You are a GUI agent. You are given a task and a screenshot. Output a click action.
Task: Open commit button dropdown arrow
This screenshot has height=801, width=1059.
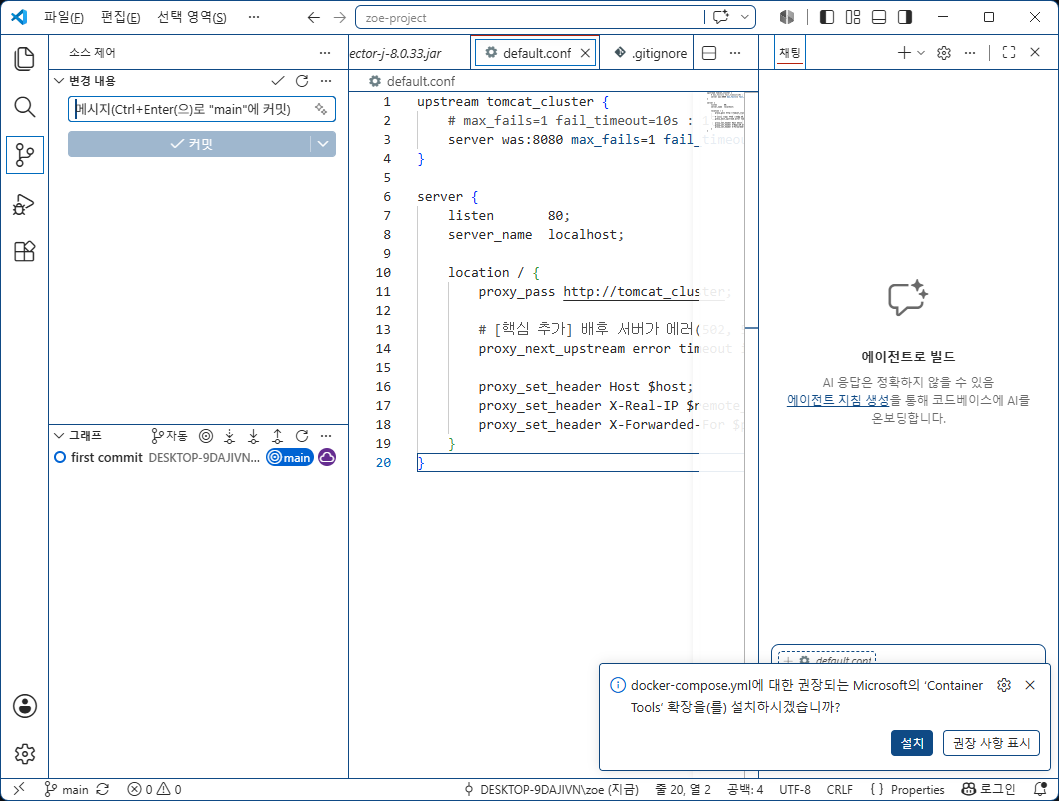323,144
